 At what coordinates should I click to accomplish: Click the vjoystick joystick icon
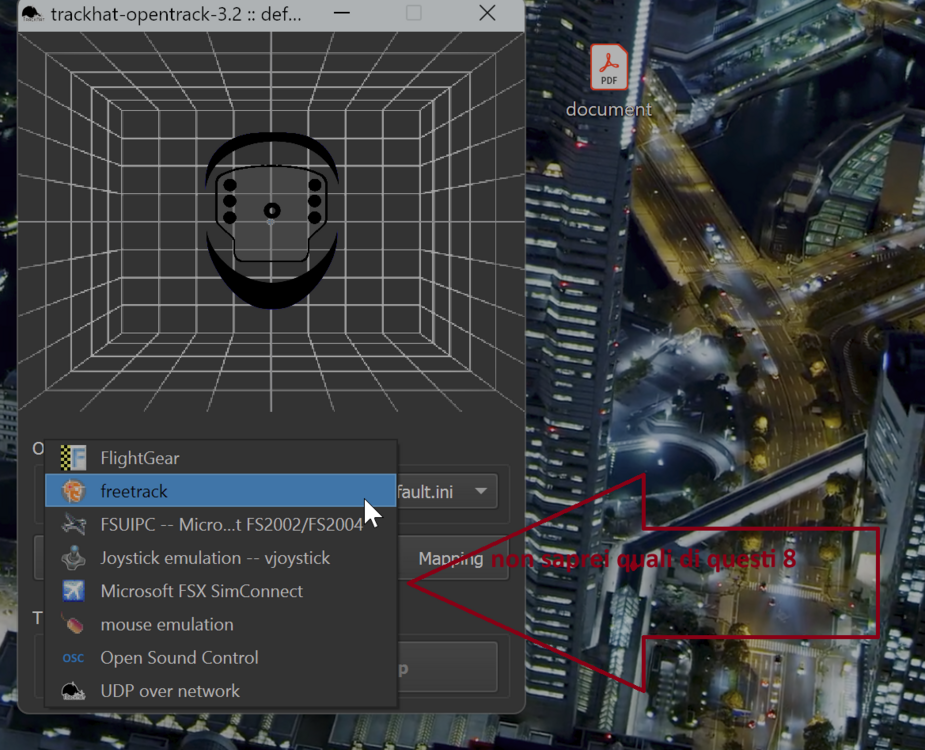click(71, 558)
